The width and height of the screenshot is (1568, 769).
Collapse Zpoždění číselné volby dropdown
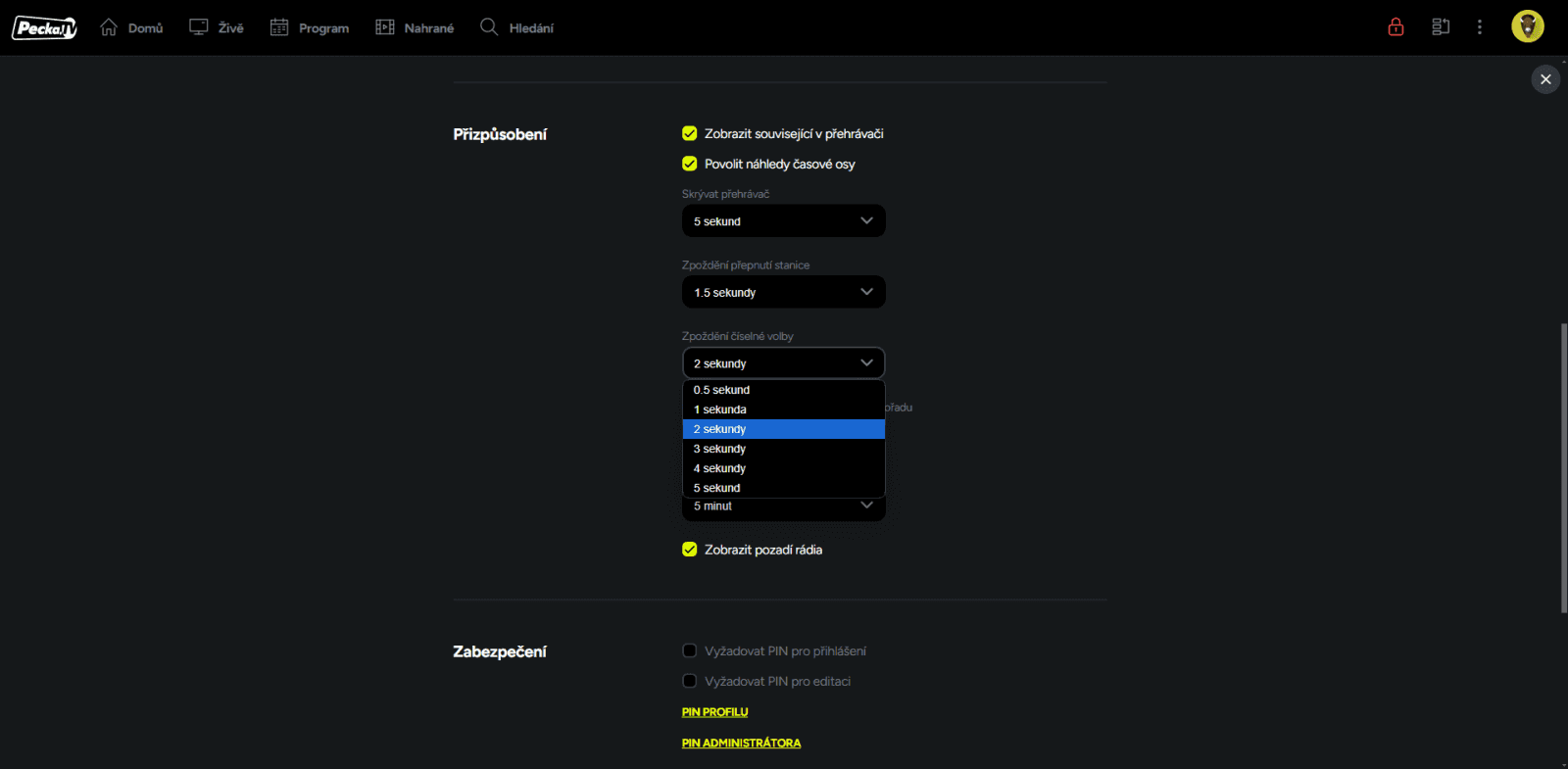click(x=784, y=363)
